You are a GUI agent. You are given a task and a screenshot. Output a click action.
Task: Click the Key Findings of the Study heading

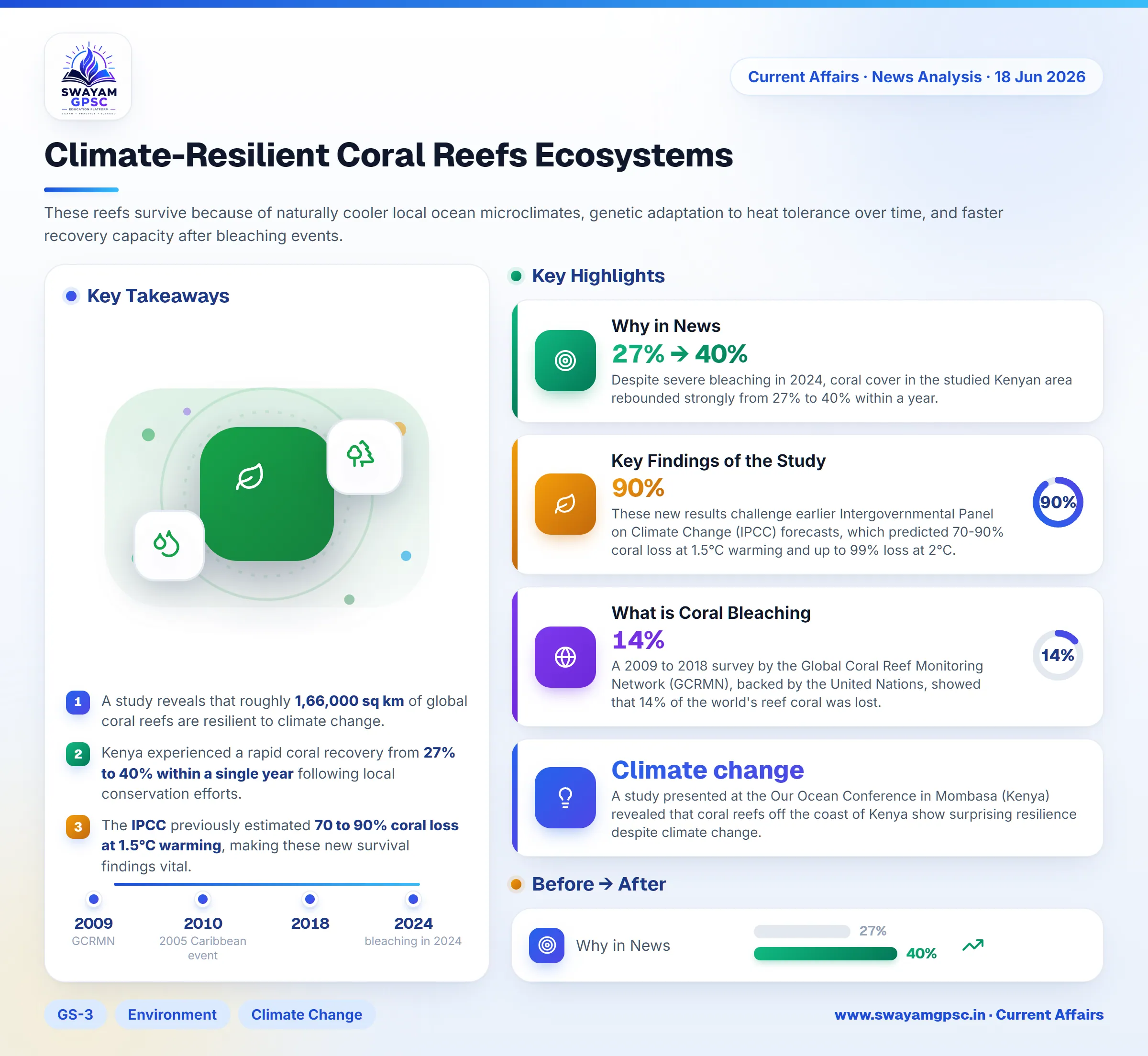(718, 461)
